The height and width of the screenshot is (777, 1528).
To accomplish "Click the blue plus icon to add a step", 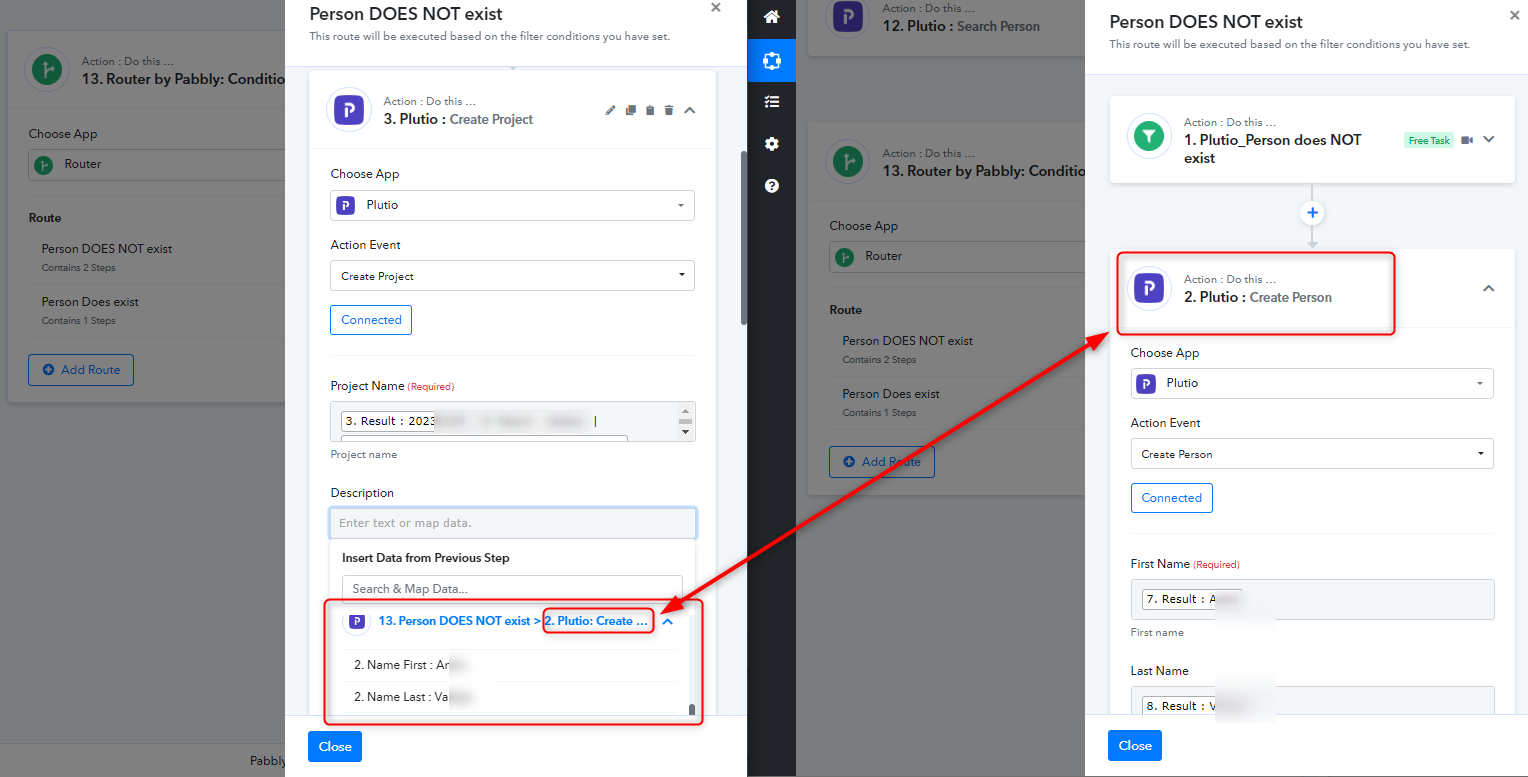I will [x=1313, y=213].
